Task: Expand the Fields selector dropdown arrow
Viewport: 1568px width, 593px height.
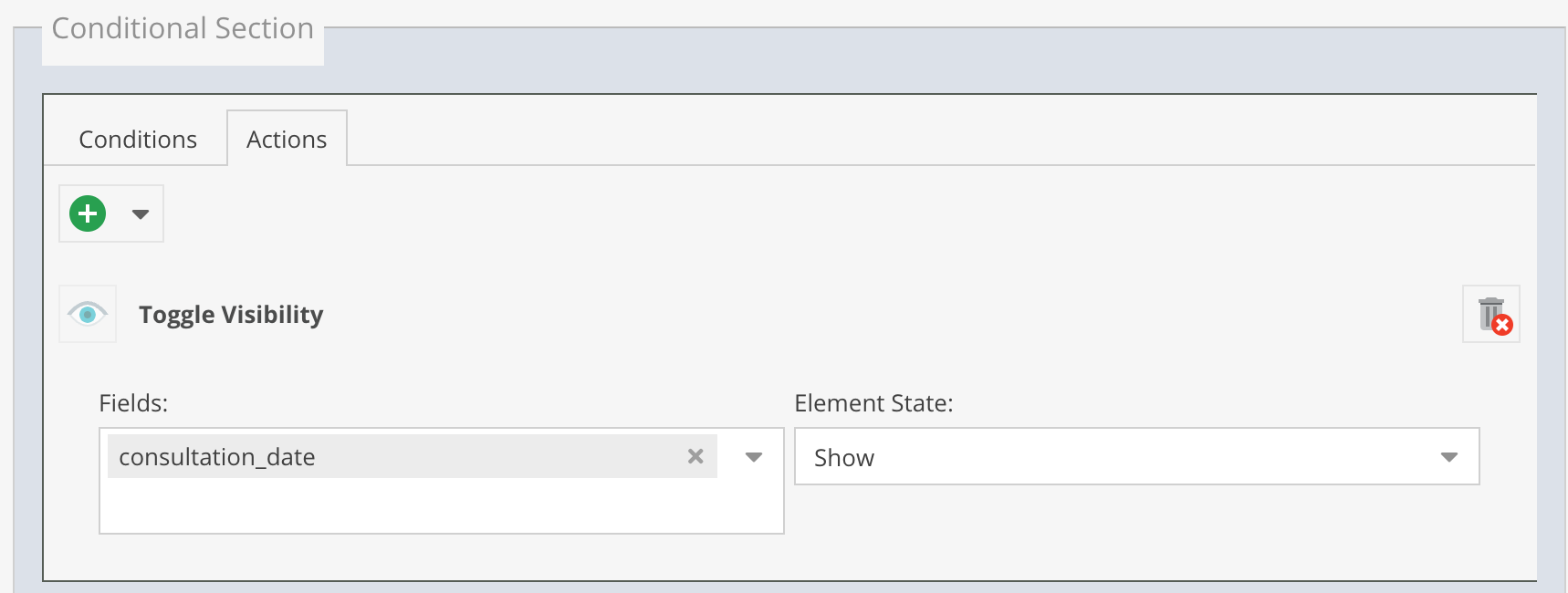Action: (754, 457)
